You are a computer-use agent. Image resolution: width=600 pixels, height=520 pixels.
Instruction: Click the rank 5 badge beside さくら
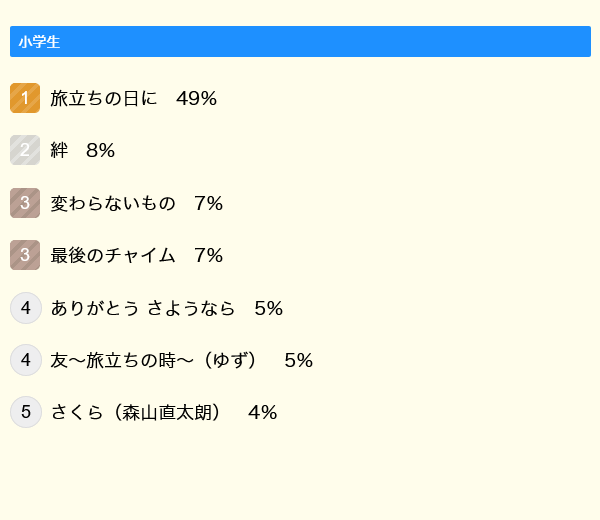[25, 412]
